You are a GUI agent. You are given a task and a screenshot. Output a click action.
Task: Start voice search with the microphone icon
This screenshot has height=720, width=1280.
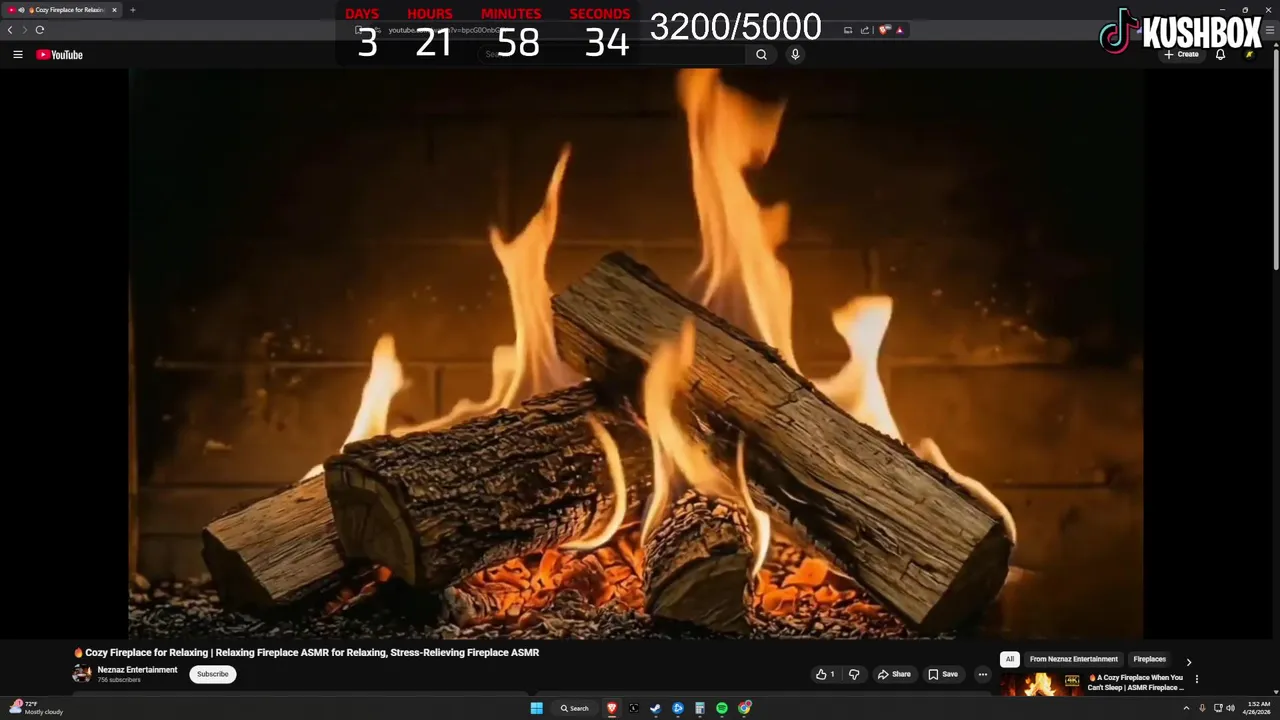[x=795, y=55]
